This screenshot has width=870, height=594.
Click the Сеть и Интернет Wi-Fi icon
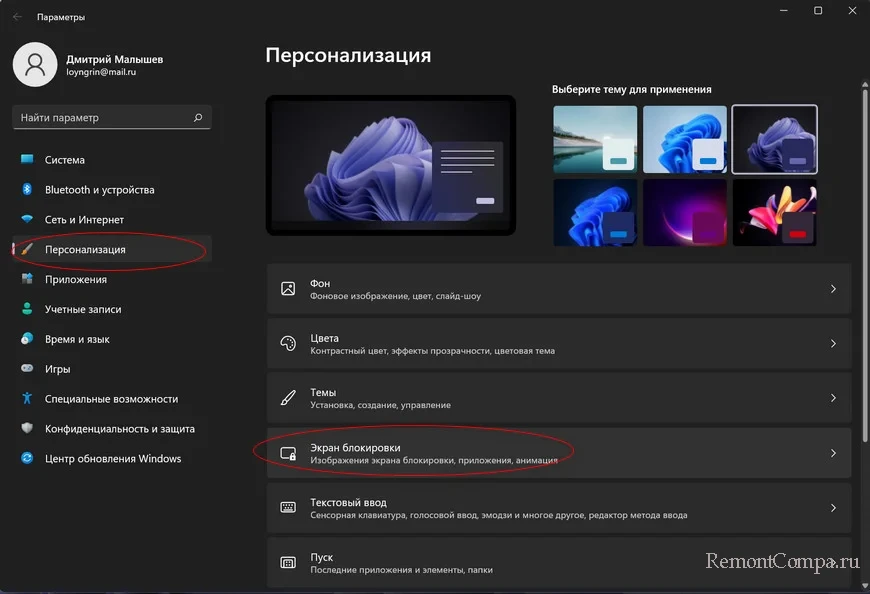[27, 220]
